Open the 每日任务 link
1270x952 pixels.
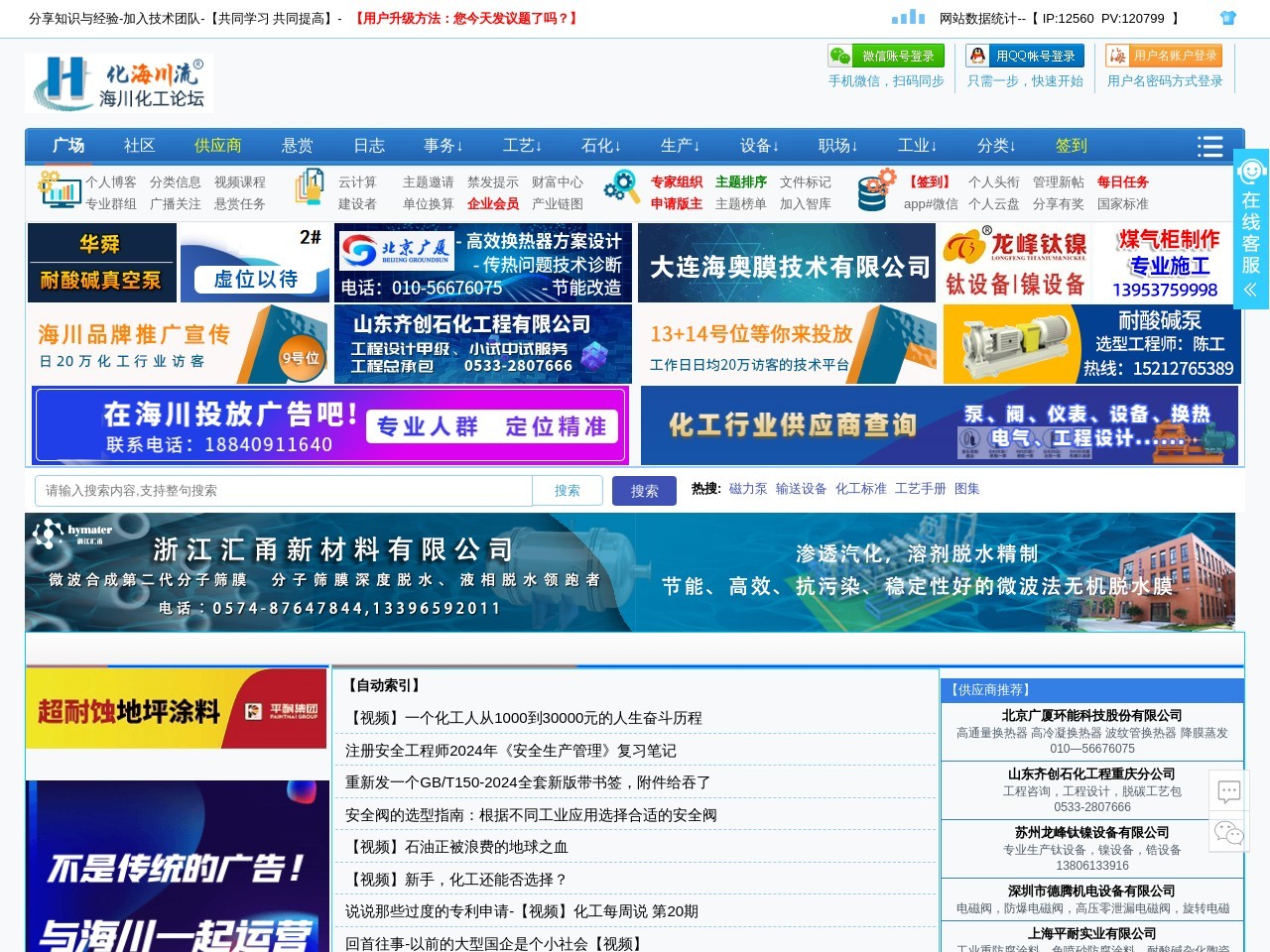1122,182
